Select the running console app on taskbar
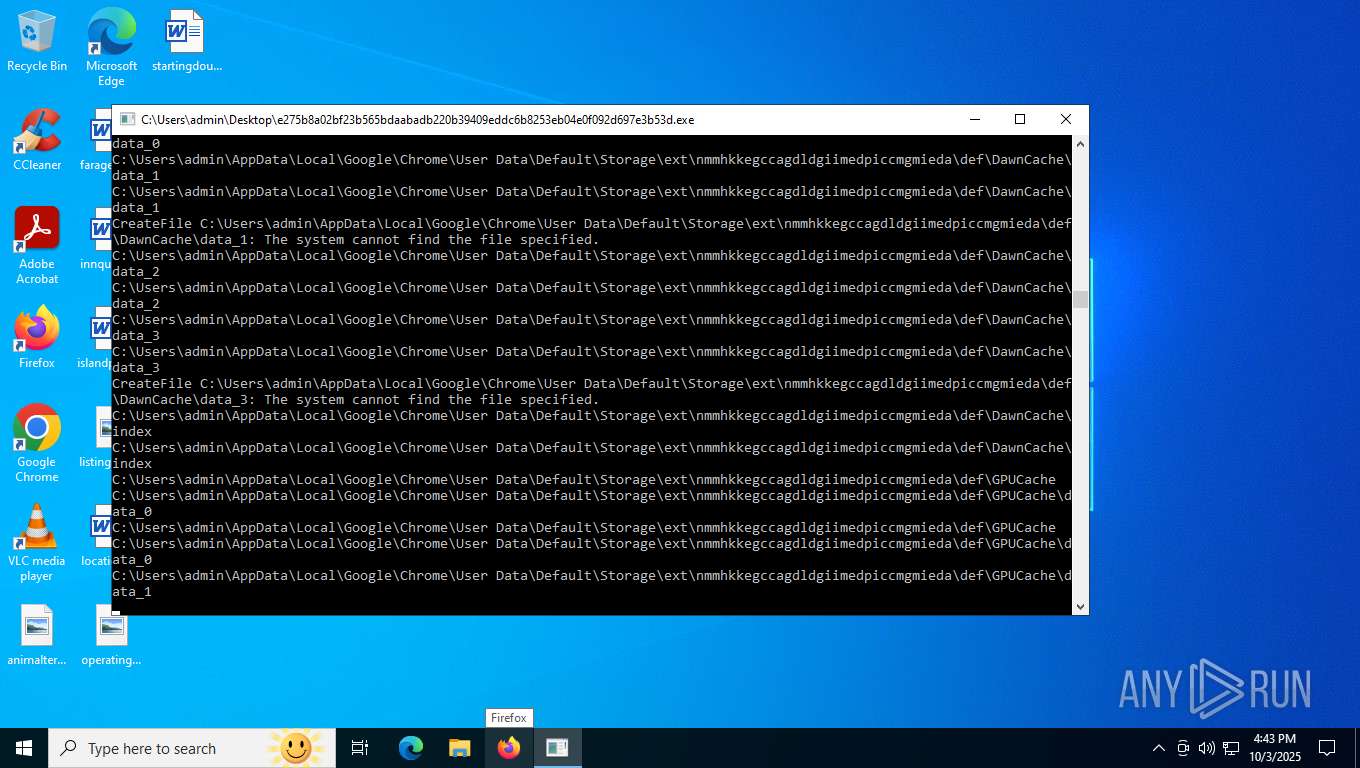 click(557, 748)
